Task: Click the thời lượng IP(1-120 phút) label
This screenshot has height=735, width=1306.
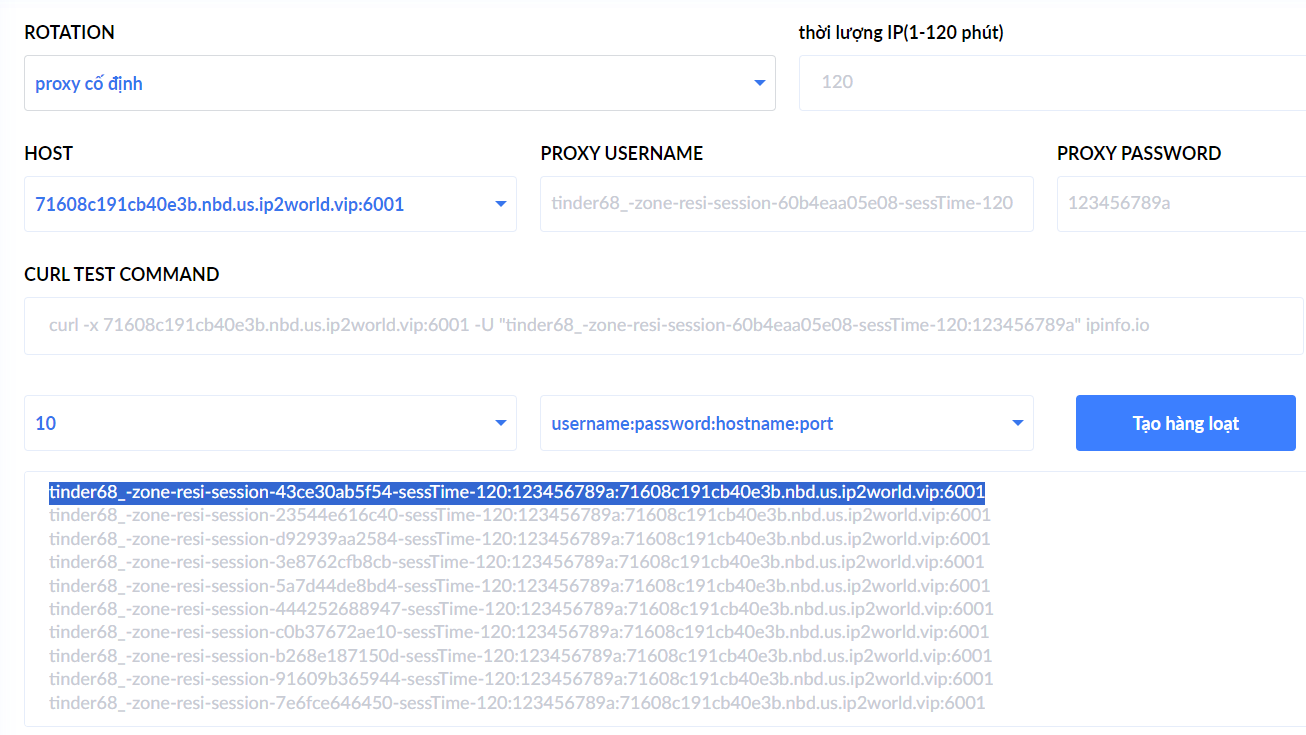Action: coord(901,32)
